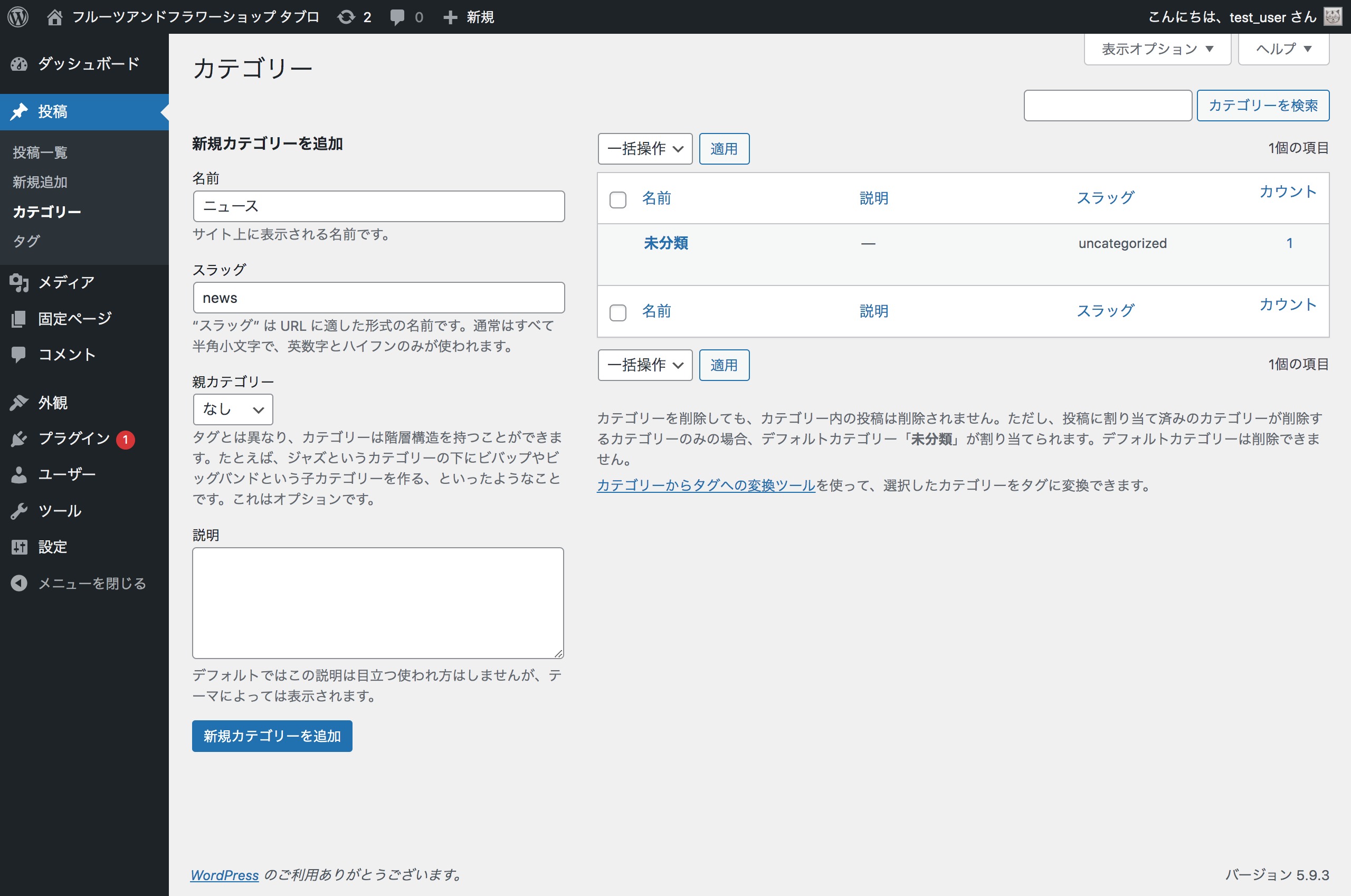Expand the ヘルプ tab
This screenshot has height=896, width=1351.
[x=1283, y=49]
